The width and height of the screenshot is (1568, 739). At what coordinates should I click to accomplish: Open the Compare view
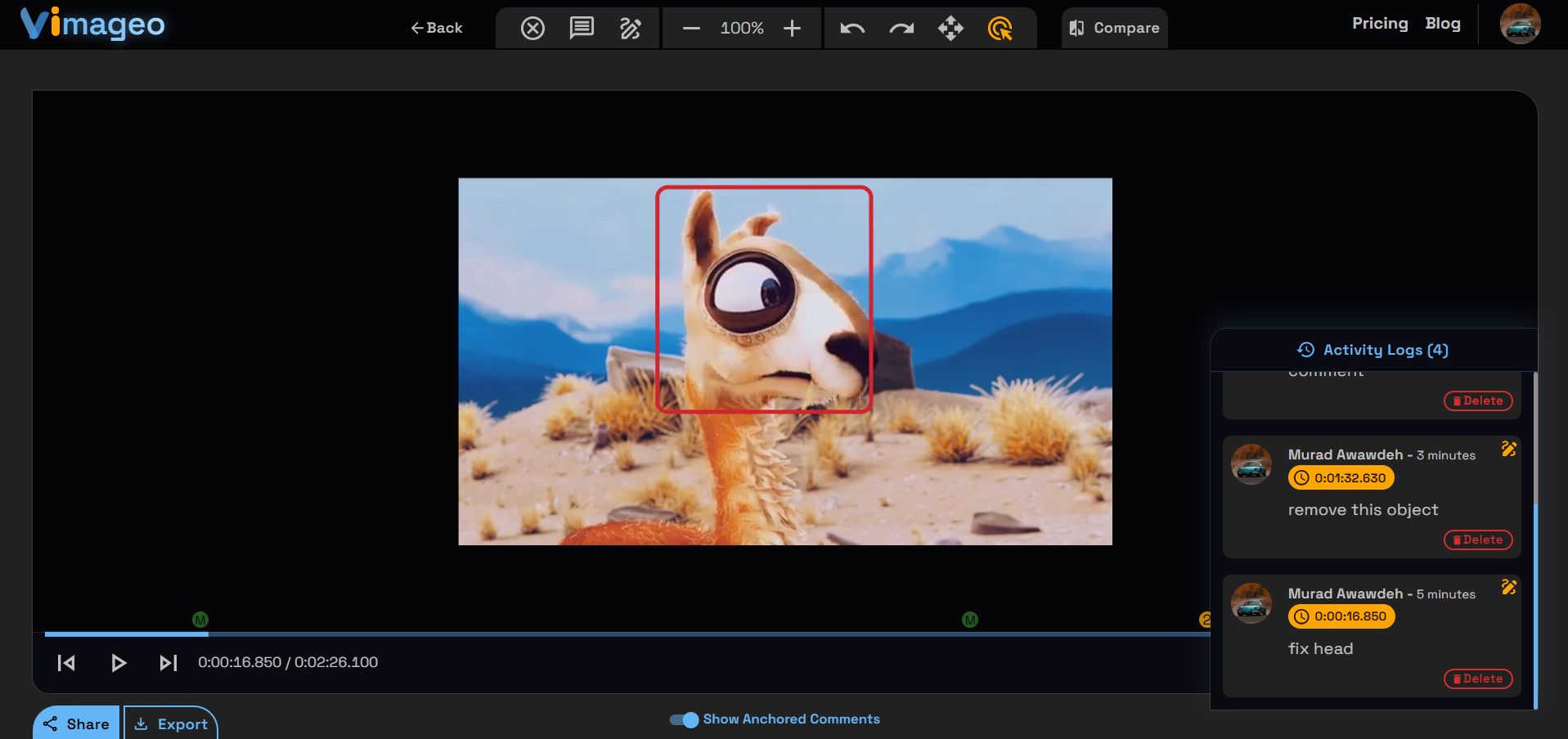click(1114, 28)
